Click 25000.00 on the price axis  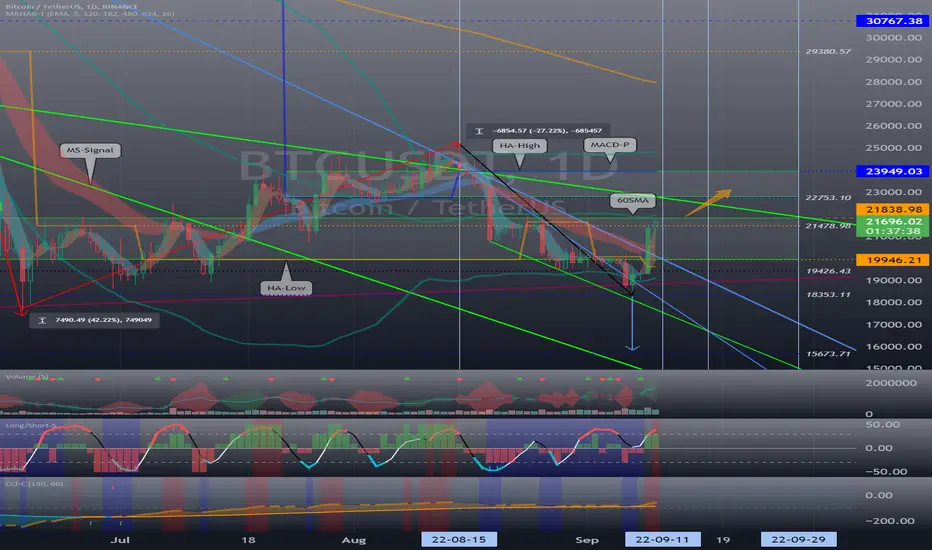(x=893, y=148)
